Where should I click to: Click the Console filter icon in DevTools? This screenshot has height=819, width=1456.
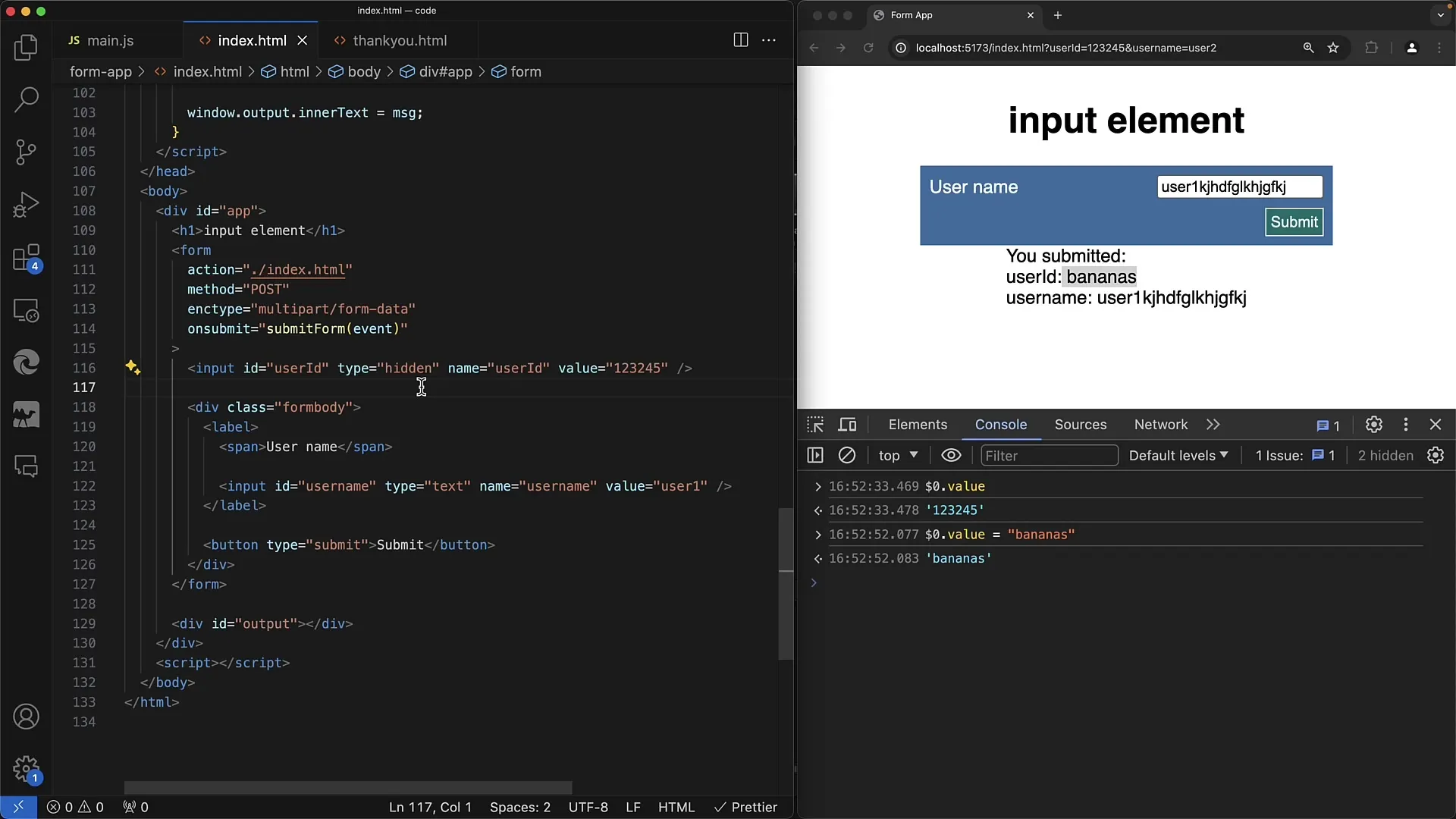pos(1048,455)
